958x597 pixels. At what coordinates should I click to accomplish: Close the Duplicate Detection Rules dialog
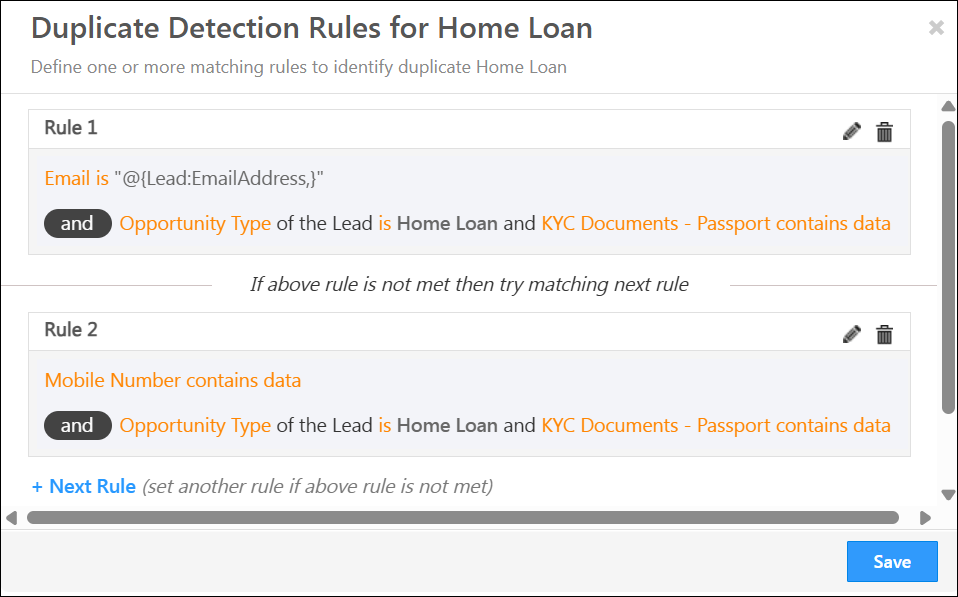point(936,27)
